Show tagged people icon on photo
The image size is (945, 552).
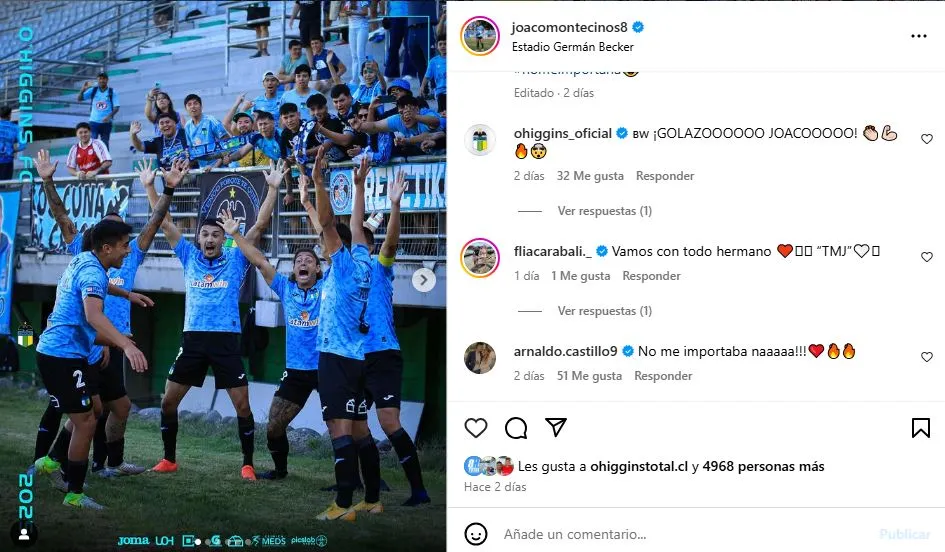tap(25, 534)
